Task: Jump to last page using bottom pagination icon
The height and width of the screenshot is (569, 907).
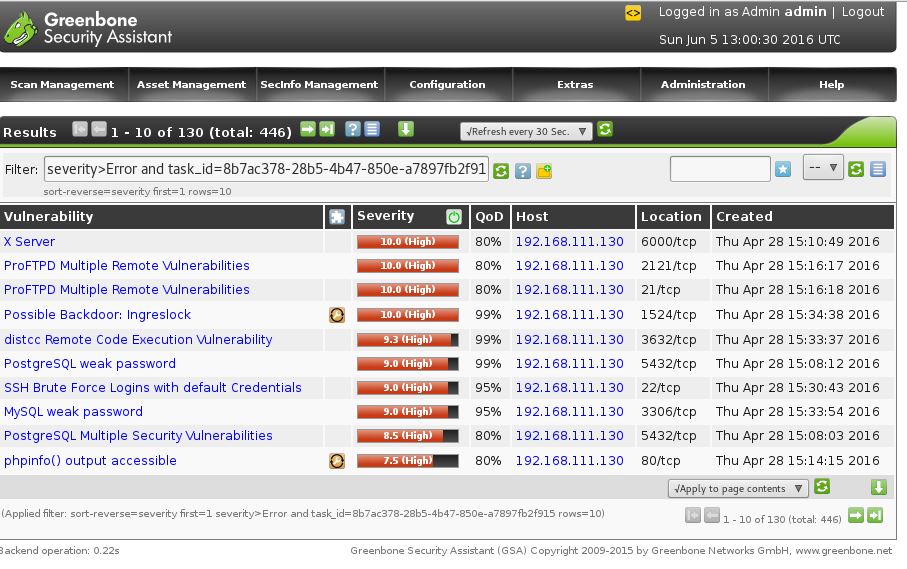Action: (875, 515)
